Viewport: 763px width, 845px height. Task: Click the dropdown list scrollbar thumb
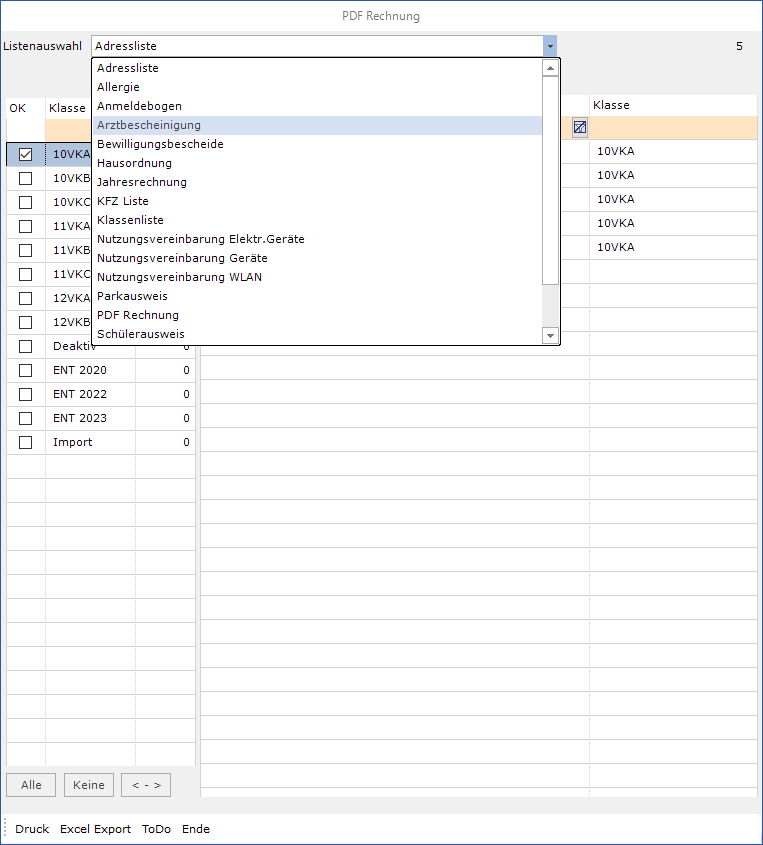[x=550, y=180]
